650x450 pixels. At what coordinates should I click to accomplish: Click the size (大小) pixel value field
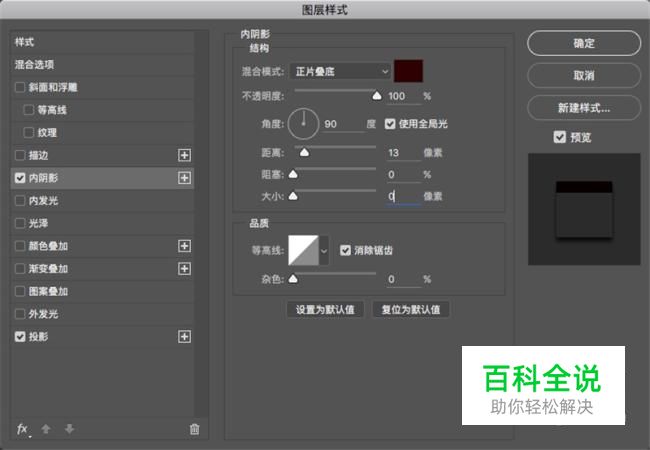(403, 196)
